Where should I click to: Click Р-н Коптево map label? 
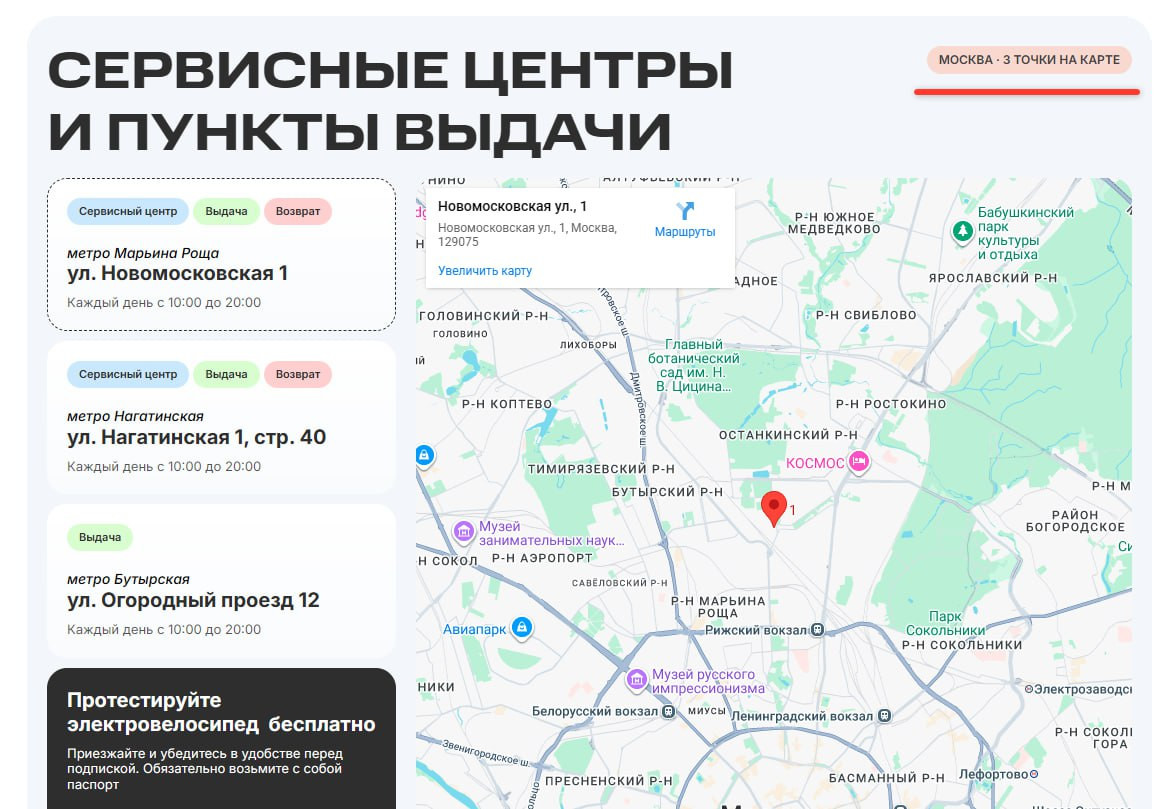point(507,403)
